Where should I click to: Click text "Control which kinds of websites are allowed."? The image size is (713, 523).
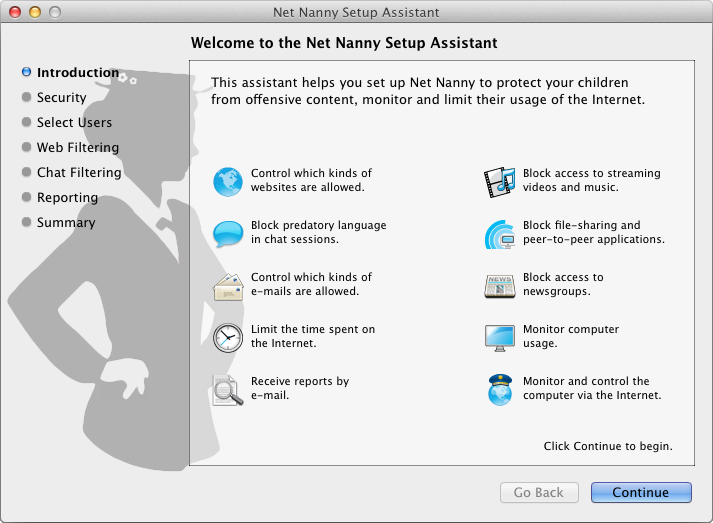[x=311, y=180]
